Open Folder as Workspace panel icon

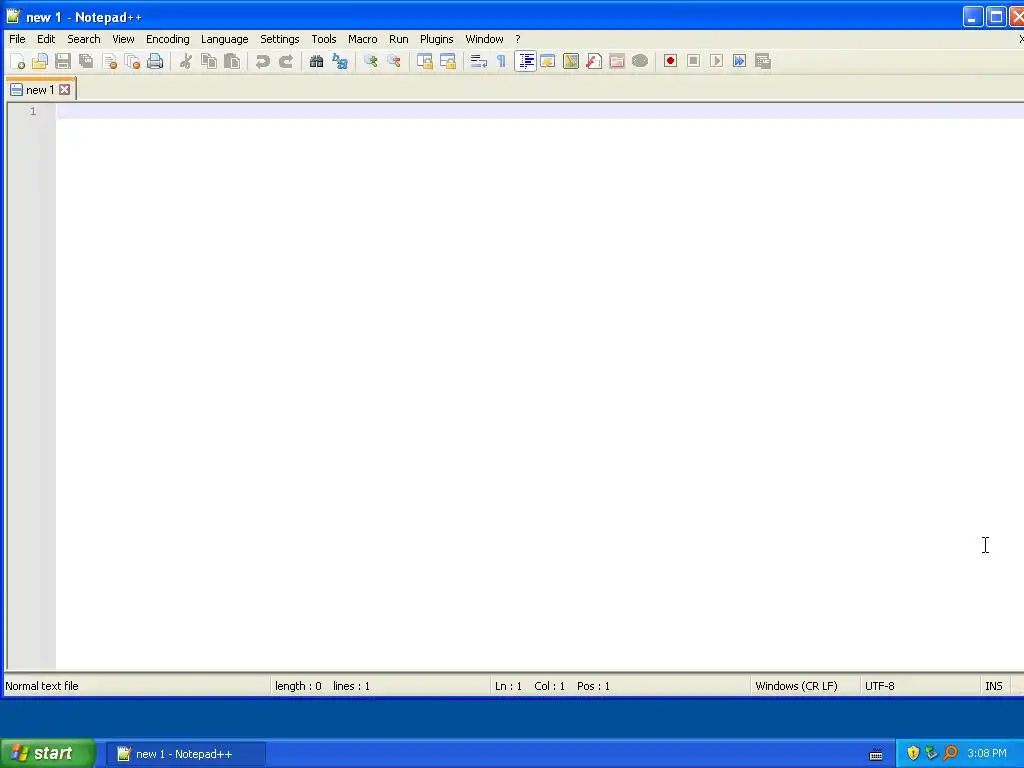(x=617, y=61)
